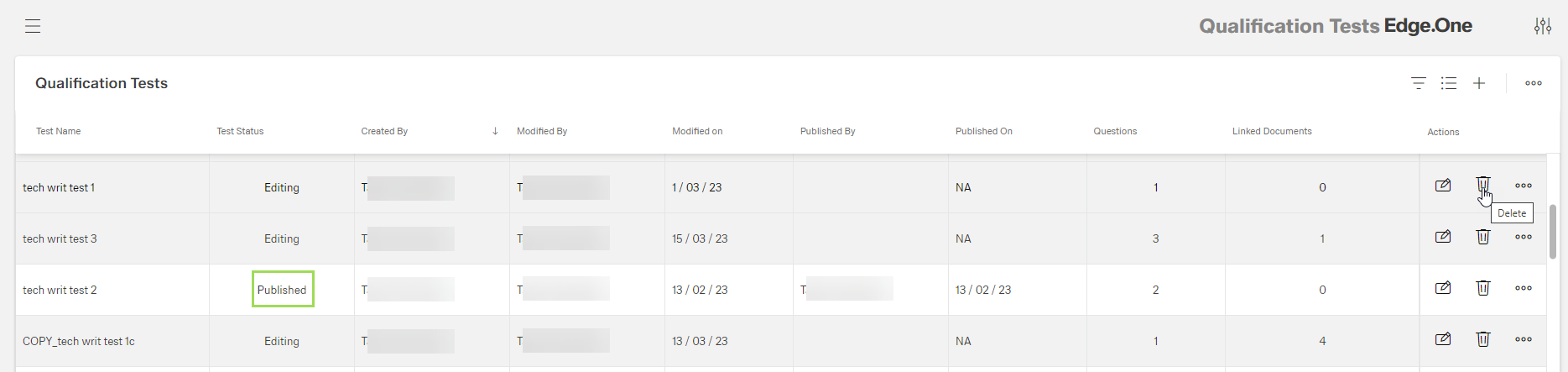Open the panel header more options menu
This screenshot has width=1568, height=372.
1534,83
